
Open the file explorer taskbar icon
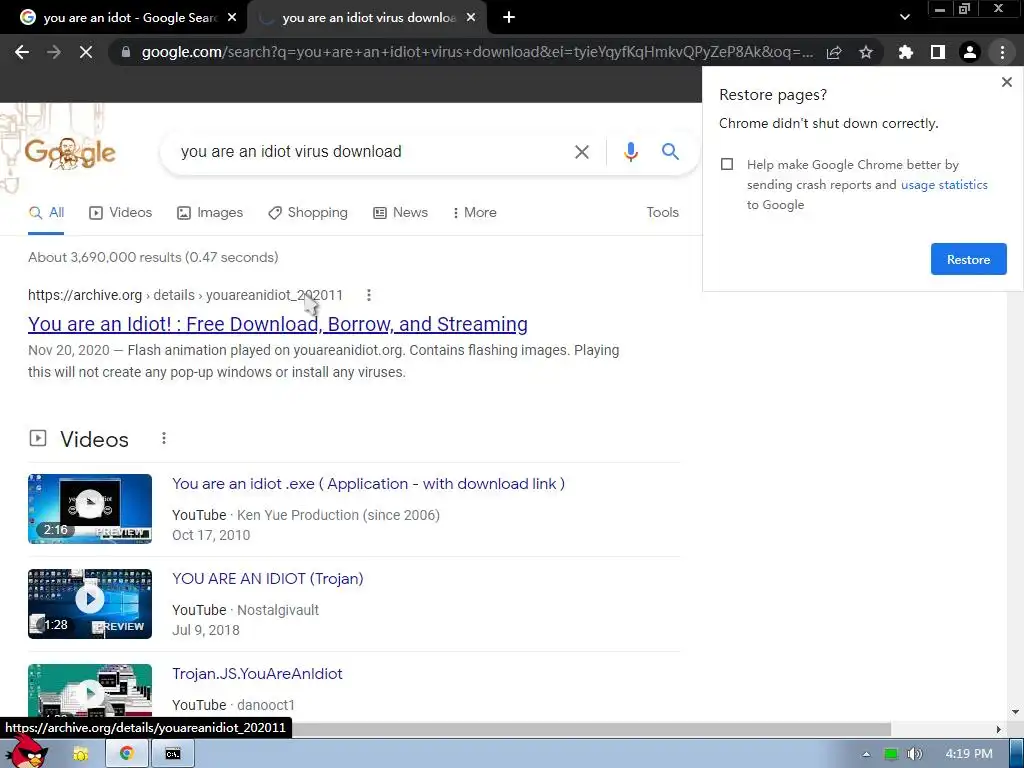(80, 754)
